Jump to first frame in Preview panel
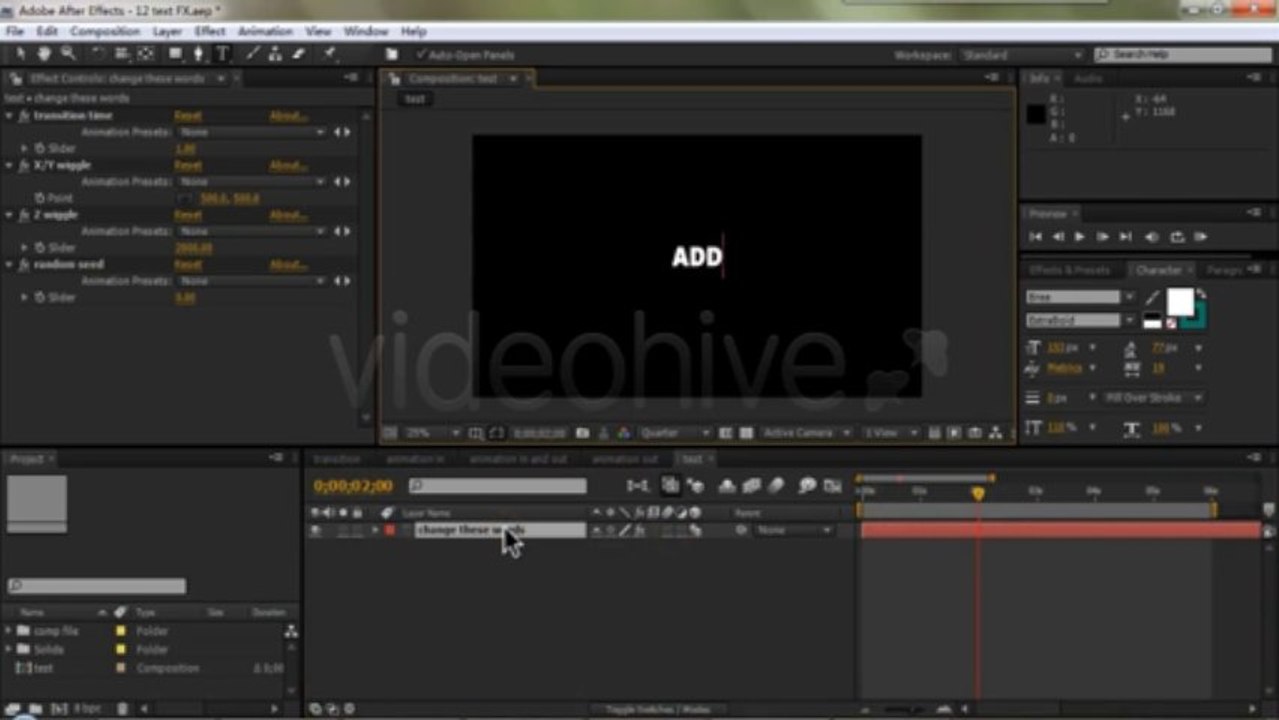This screenshot has height=720, width=1279. tap(1035, 237)
